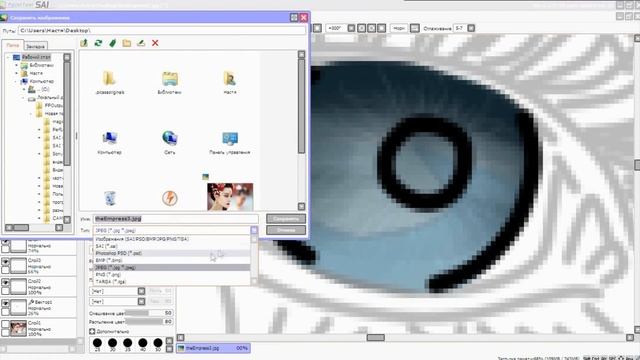The image size is (640, 360).
Task: Click the green bookmark tag icon
Action: [113, 43]
